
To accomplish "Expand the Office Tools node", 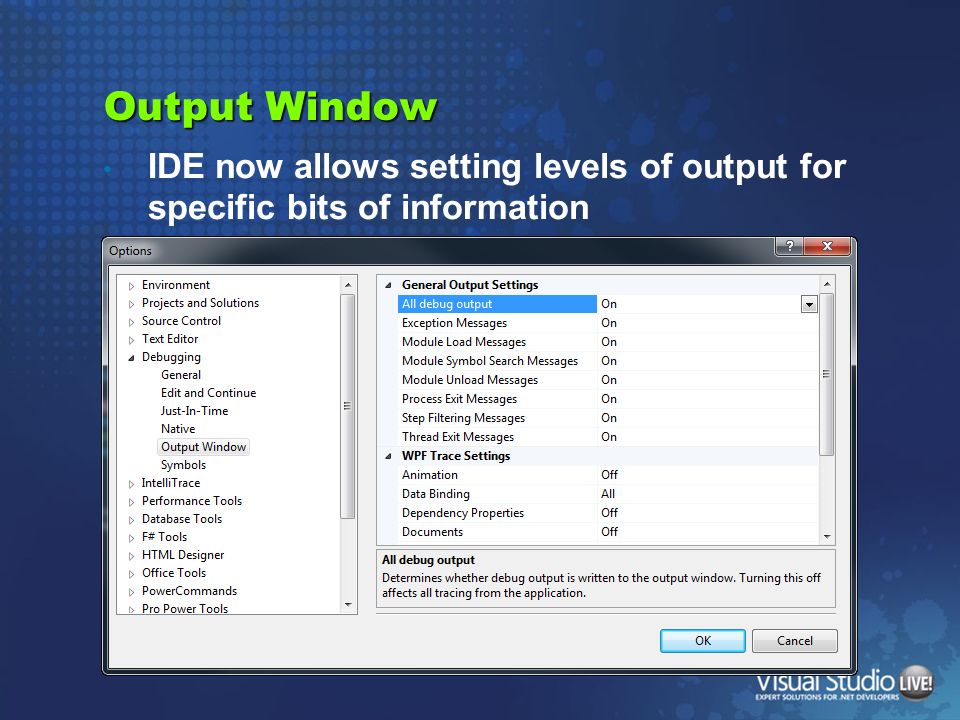I will click(131, 574).
